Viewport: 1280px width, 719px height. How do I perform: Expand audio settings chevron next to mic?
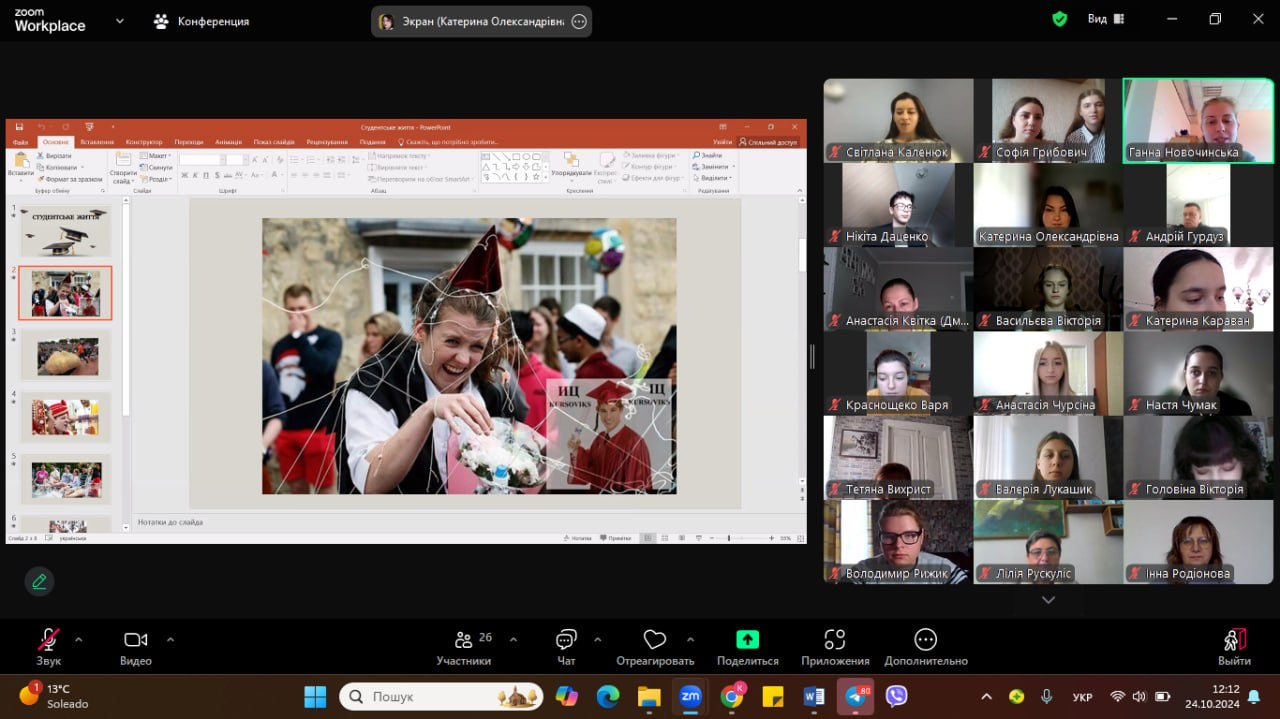[78, 639]
